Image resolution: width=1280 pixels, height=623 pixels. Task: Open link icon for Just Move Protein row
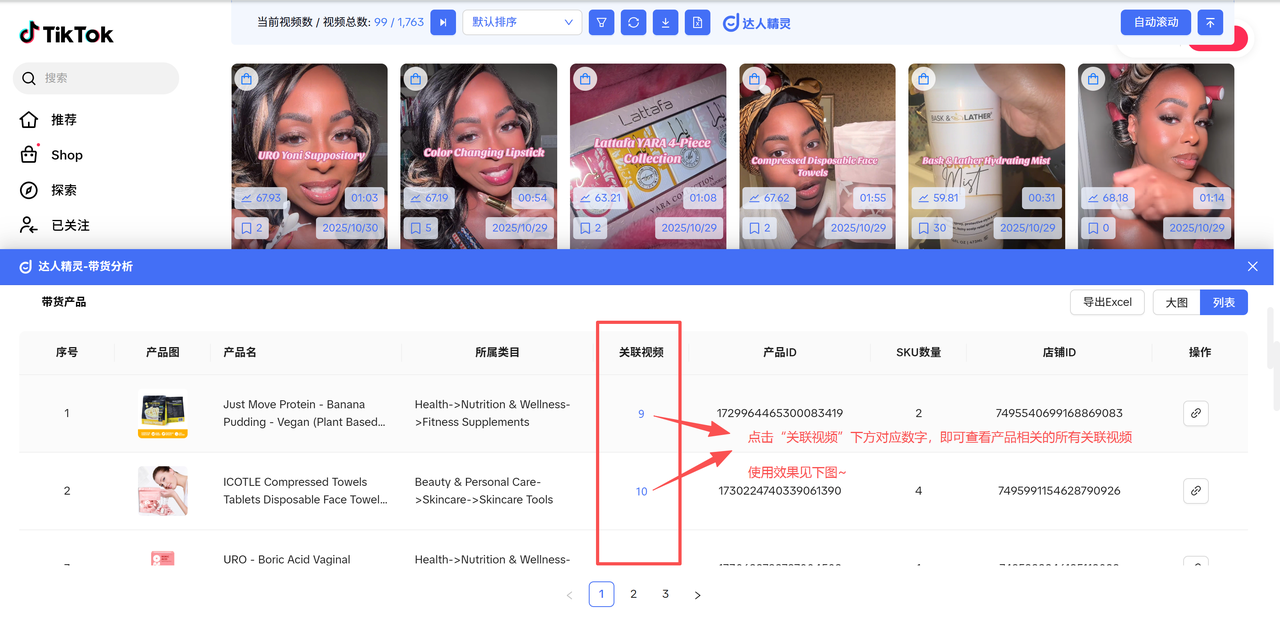point(1195,413)
